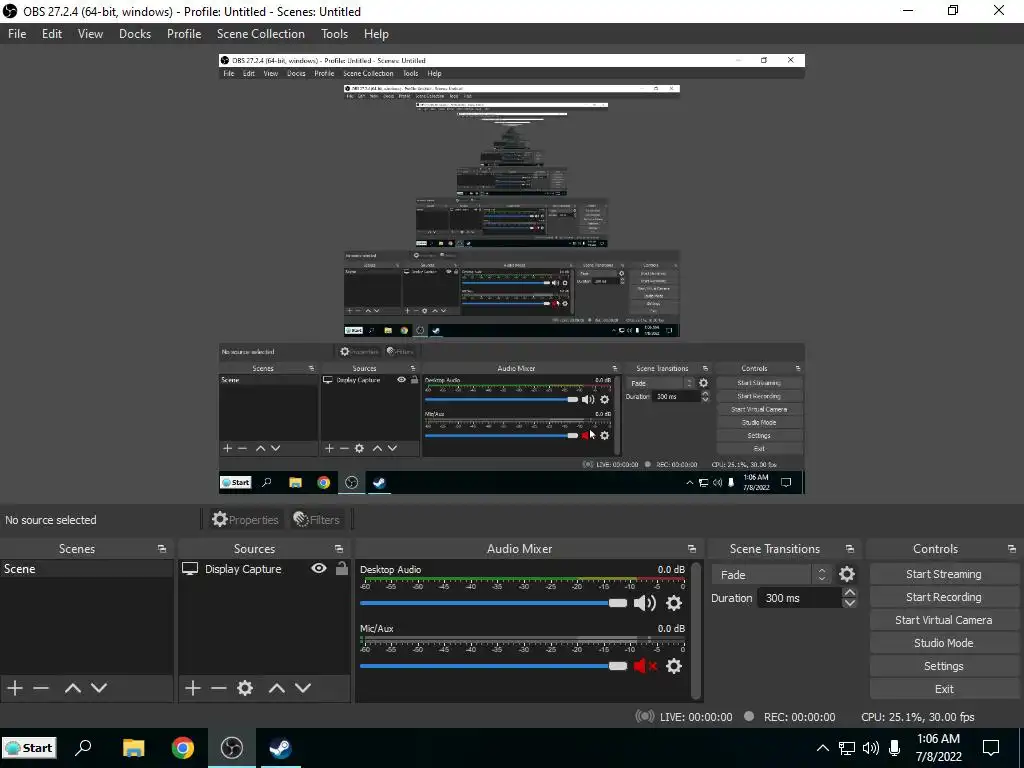Open volume icon in system tray

pos(871,748)
